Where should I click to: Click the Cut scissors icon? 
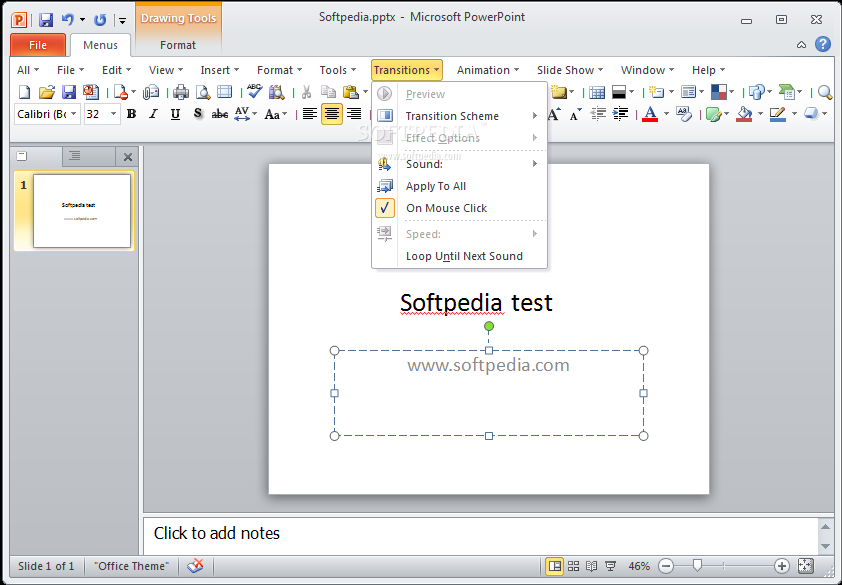(x=307, y=92)
